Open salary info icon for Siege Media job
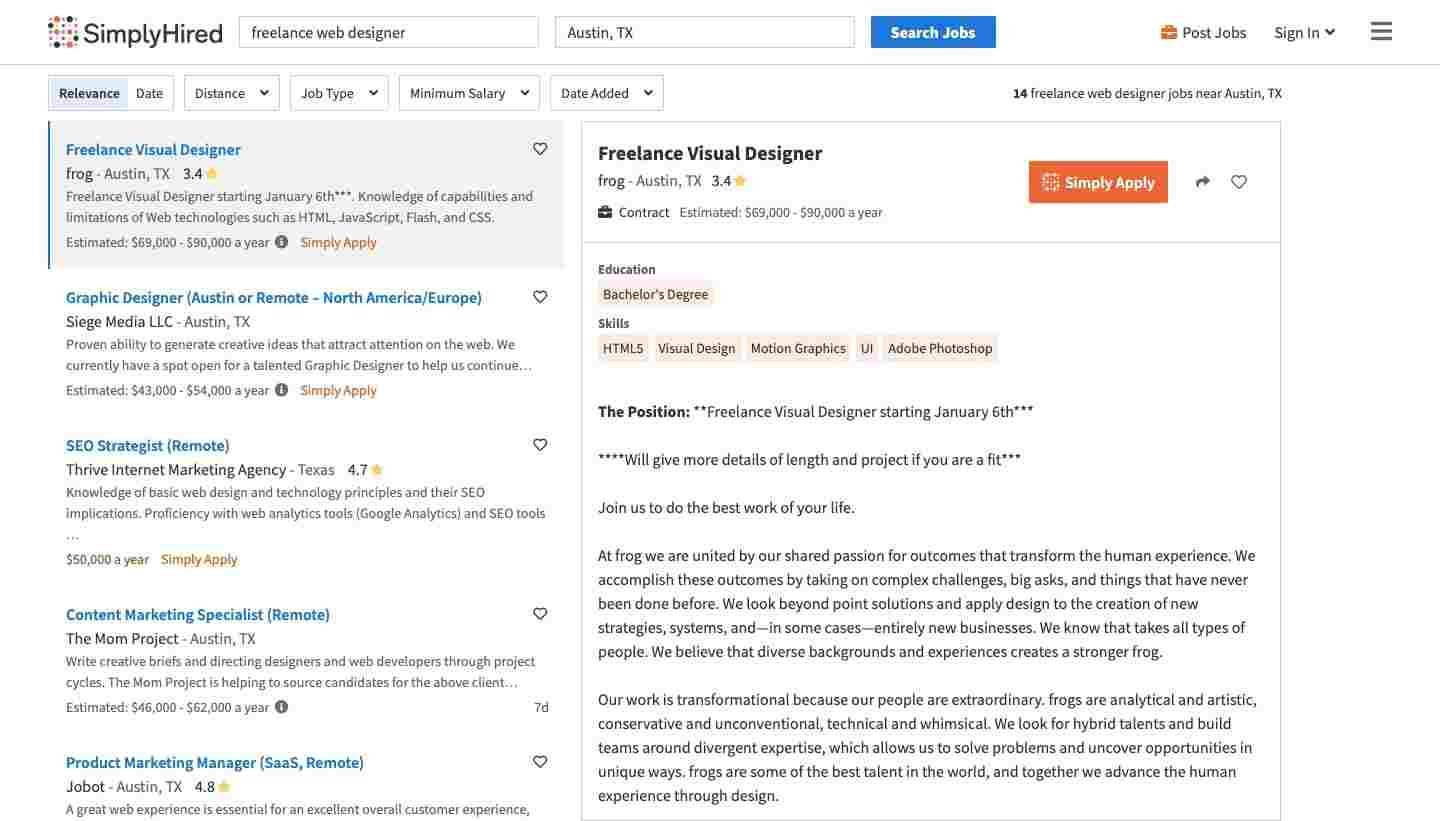 click(x=282, y=390)
